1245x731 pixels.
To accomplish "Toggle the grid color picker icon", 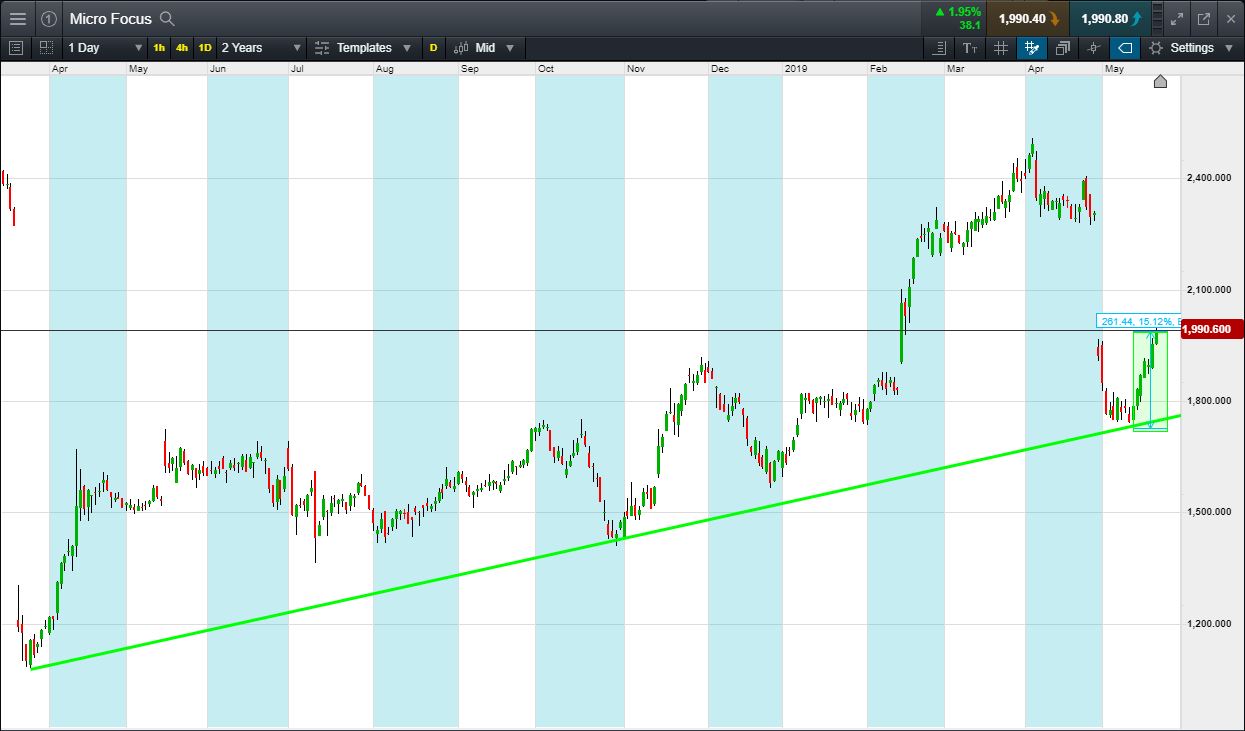I will pyautogui.click(x=1032, y=47).
